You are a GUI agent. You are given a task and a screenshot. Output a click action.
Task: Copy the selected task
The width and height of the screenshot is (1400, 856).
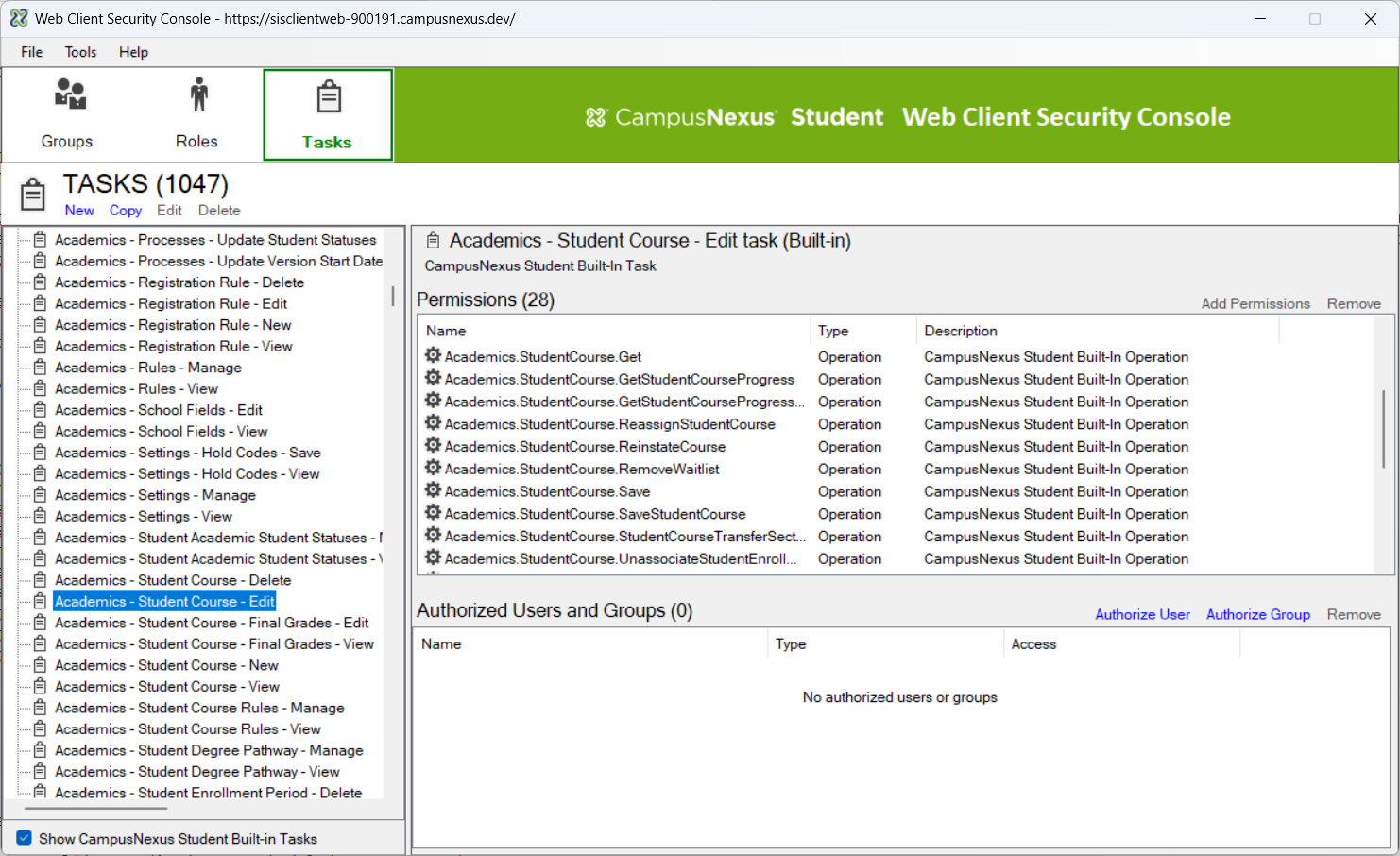pos(126,211)
